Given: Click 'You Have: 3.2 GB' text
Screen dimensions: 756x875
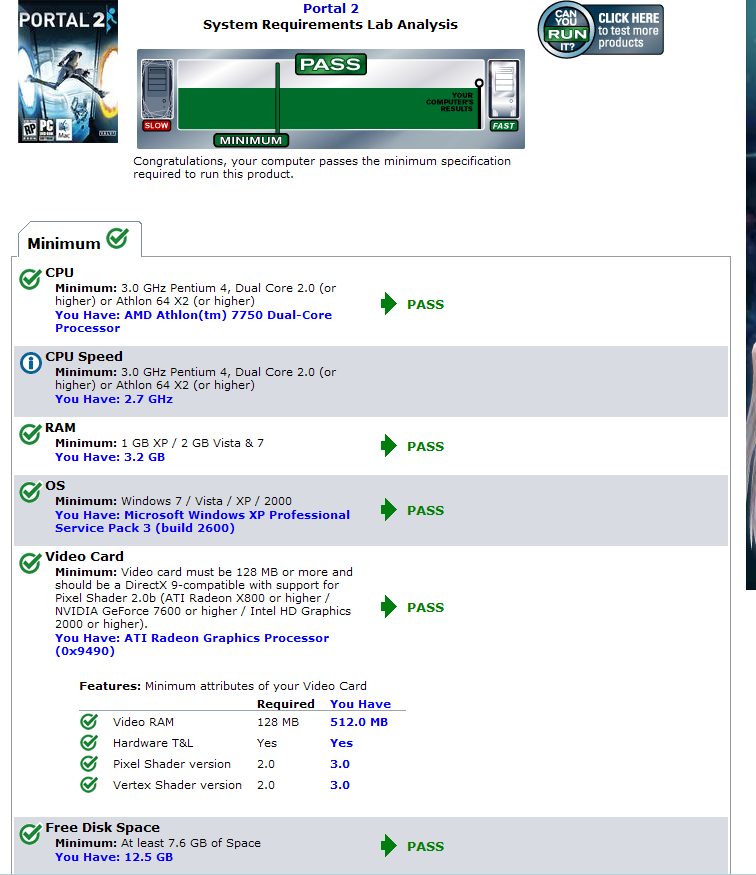Looking at the screenshot, I should pos(110,457).
